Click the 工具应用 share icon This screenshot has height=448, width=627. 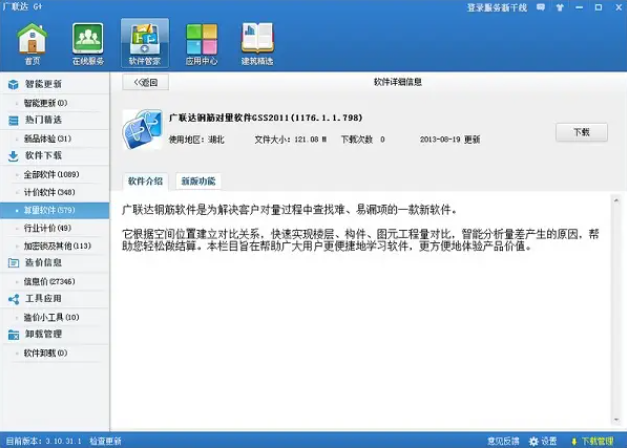[x=13, y=299]
